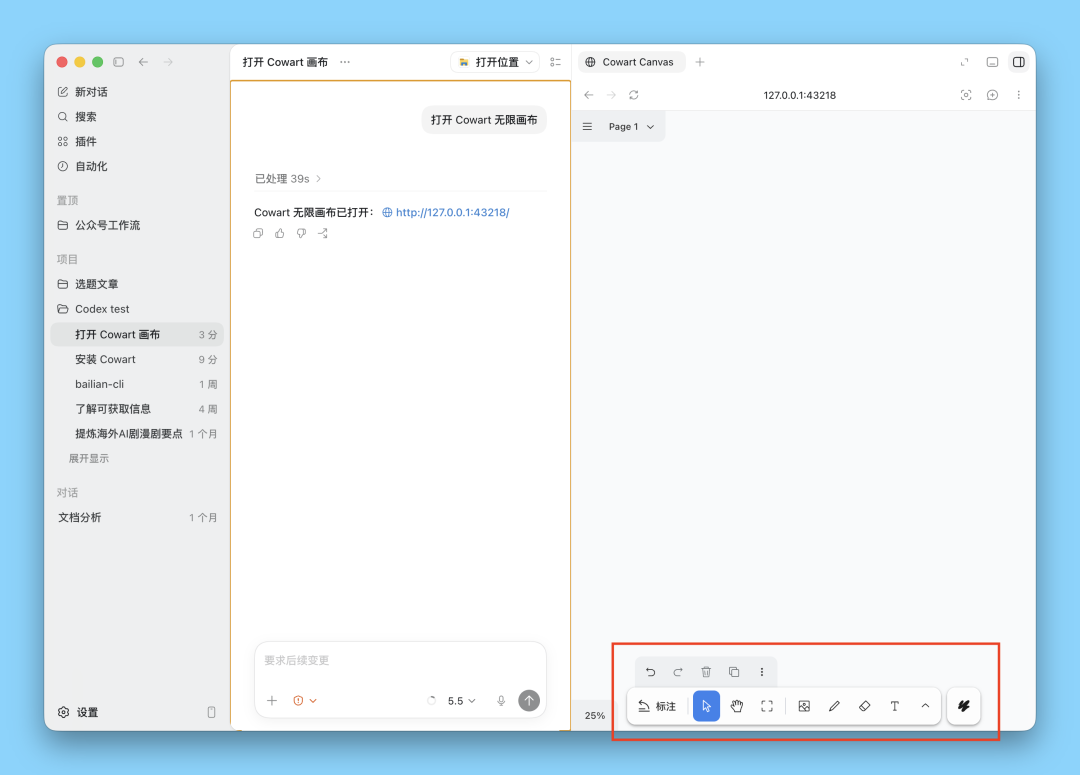Expand the 已处理 39s details
Screen dimensions: 1080x775
tap(288, 178)
